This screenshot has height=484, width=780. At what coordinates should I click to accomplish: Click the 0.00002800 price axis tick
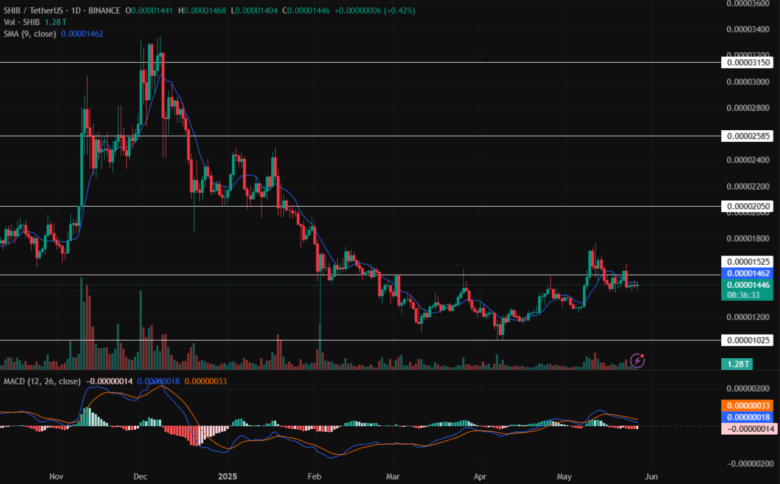pos(748,108)
